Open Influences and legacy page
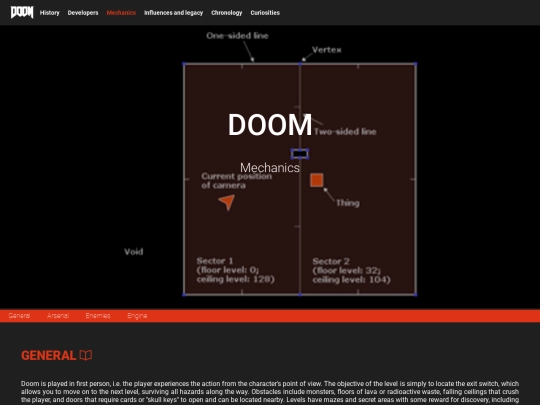The width and height of the screenshot is (540, 405). tap(174, 13)
